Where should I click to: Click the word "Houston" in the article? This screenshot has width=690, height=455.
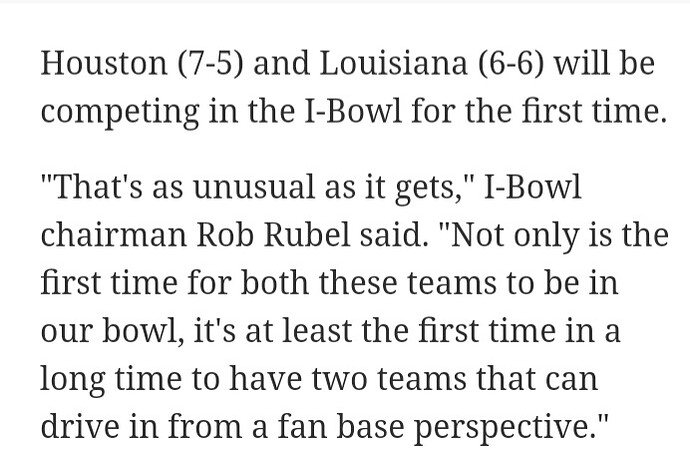104,63
